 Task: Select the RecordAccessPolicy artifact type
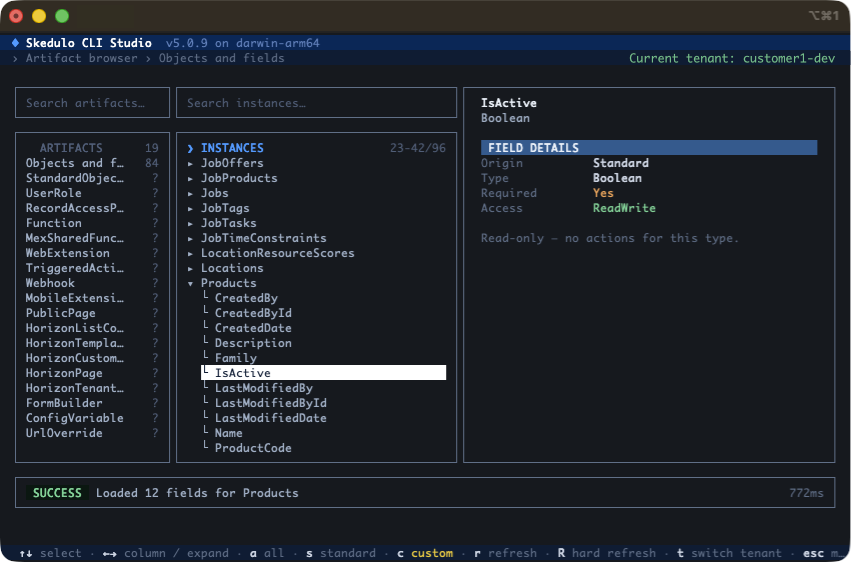coord(92,208)
